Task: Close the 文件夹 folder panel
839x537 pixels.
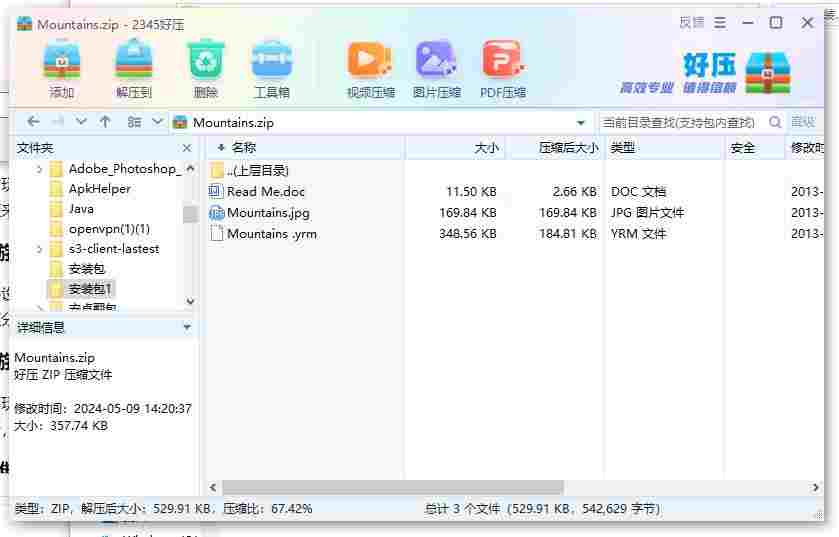Action: point(187,148)
